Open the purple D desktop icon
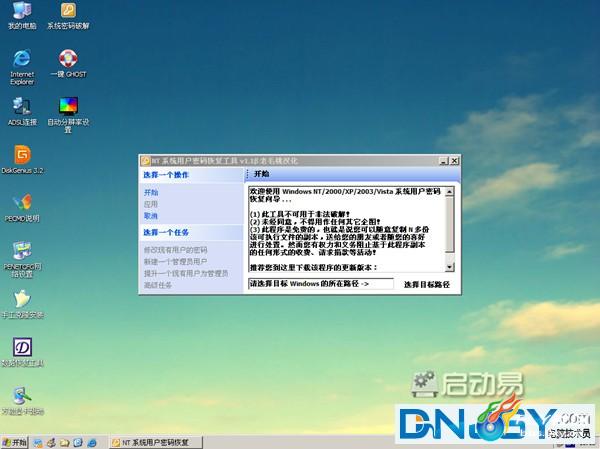 pos(22,353)
